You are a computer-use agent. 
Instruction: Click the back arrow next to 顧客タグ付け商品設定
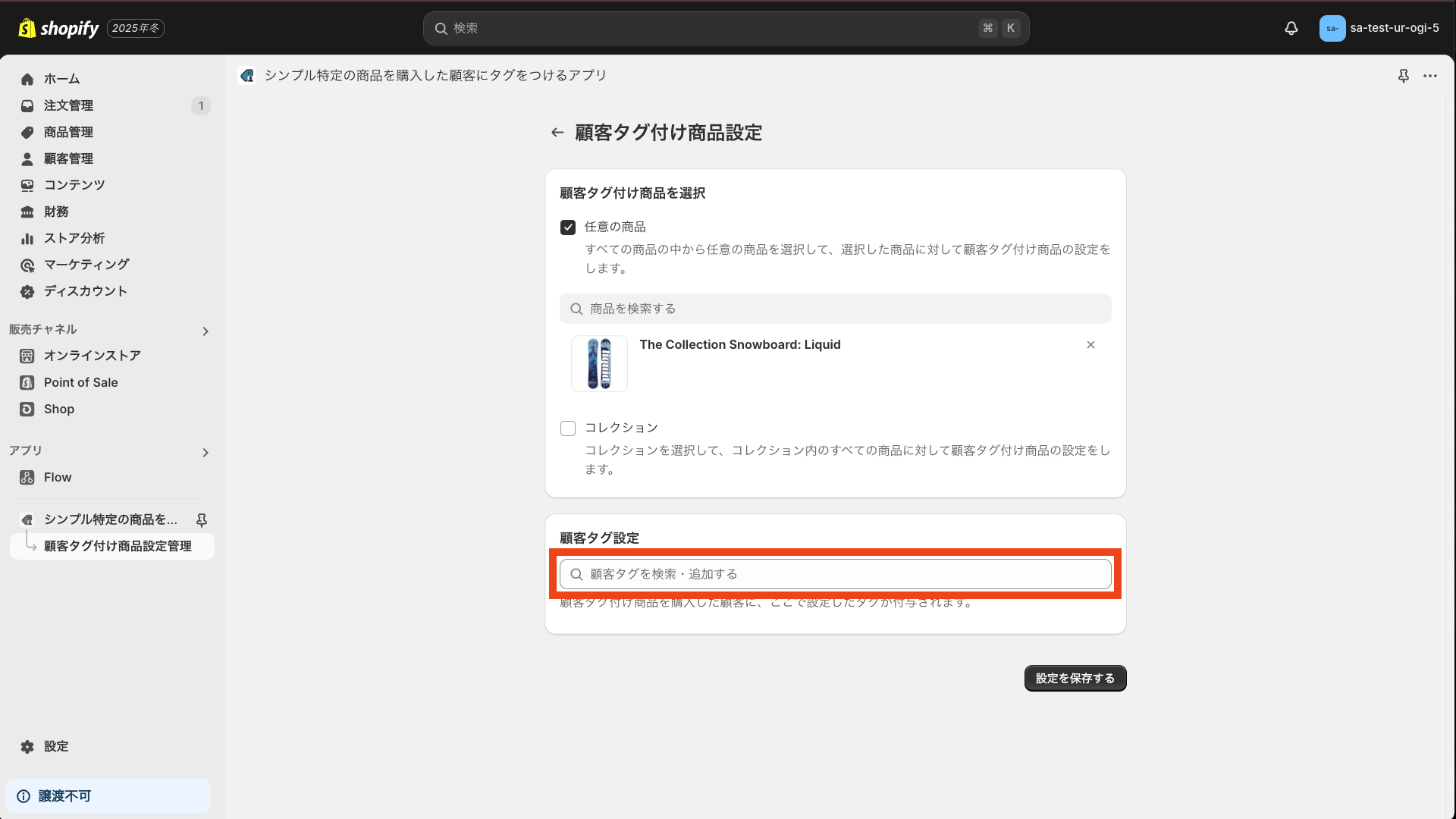[x=557, y=132]
